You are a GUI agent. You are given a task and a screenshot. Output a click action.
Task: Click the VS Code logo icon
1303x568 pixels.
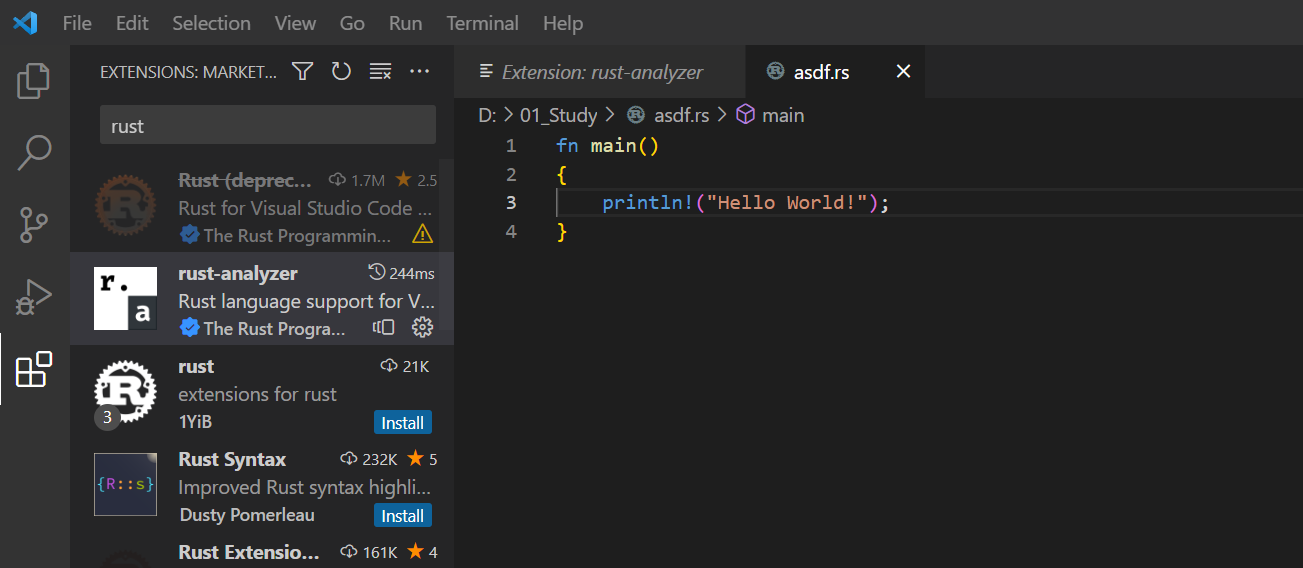click(25, 22)
